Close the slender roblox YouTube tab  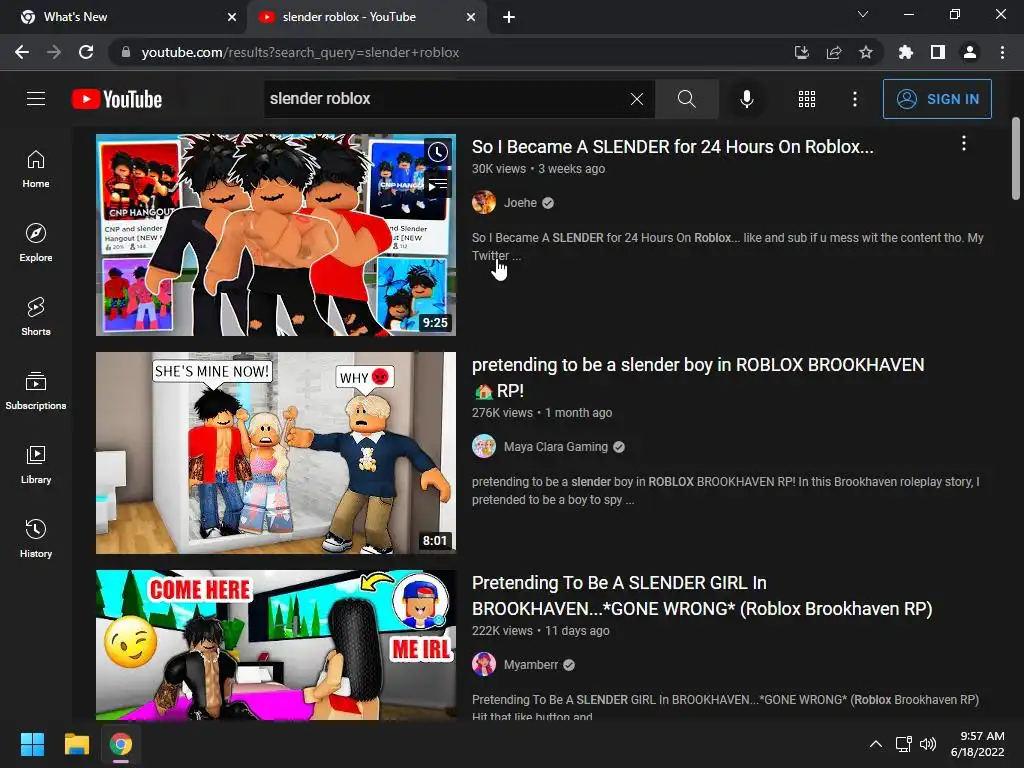pyautogui.click(x=471, y=17)
